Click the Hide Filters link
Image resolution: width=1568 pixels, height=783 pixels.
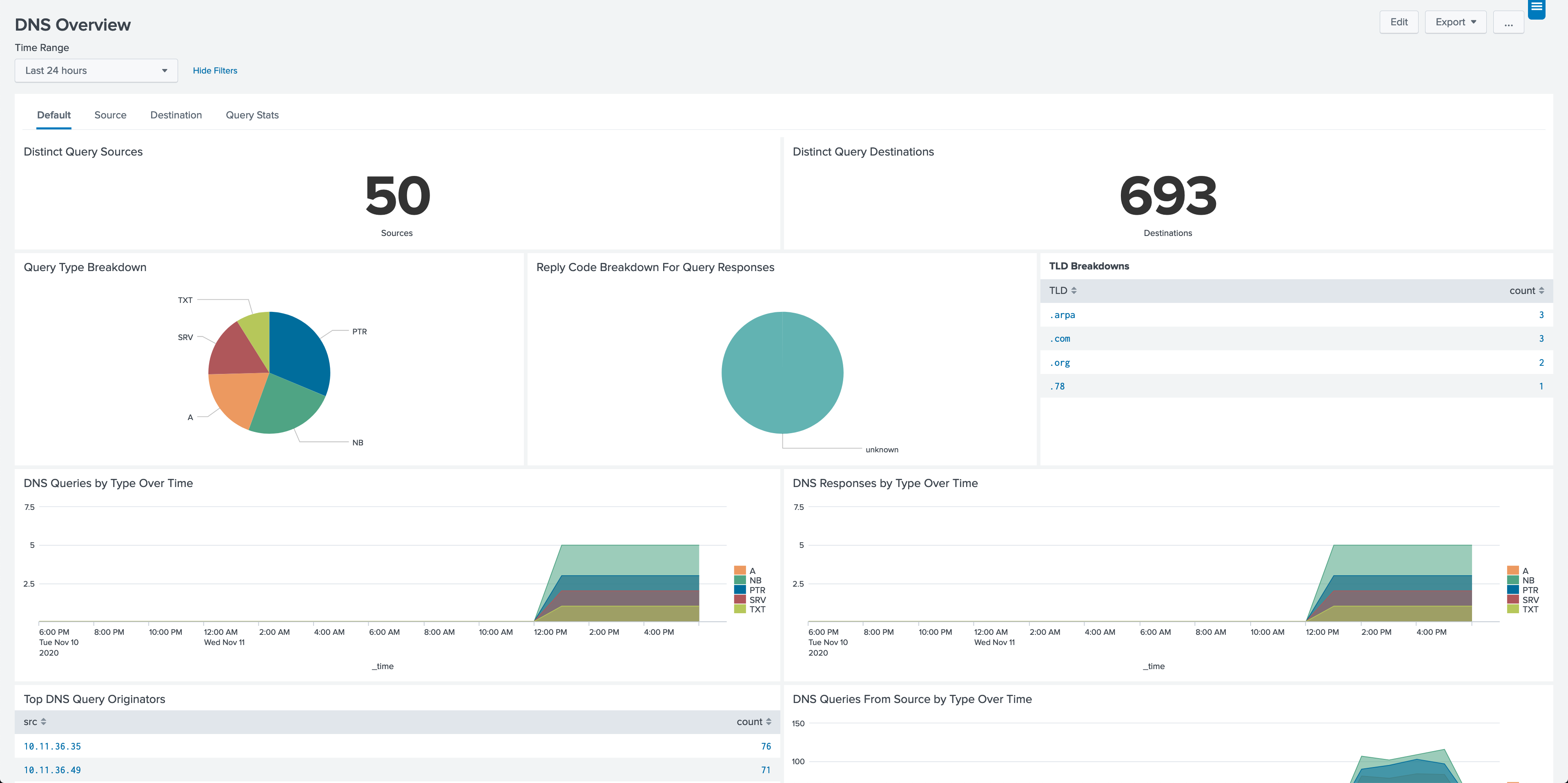(x=215, y=71)
